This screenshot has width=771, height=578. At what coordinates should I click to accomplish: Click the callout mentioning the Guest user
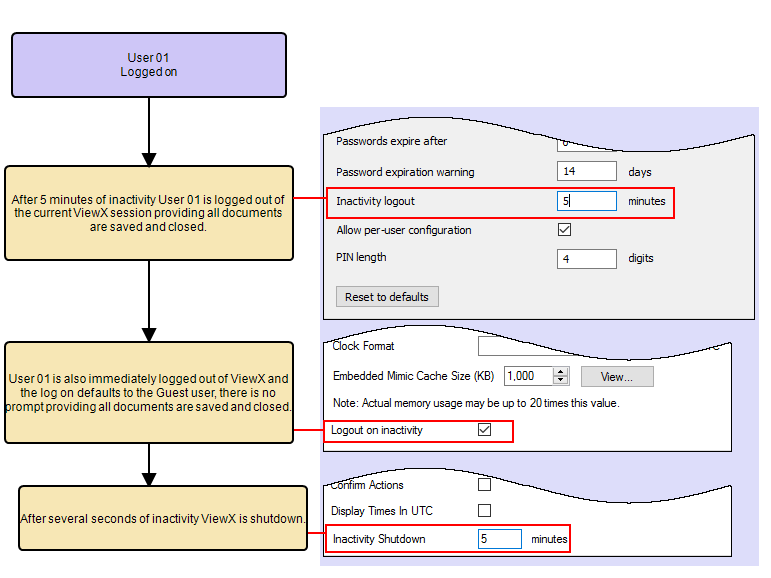(x=149, y=393)
